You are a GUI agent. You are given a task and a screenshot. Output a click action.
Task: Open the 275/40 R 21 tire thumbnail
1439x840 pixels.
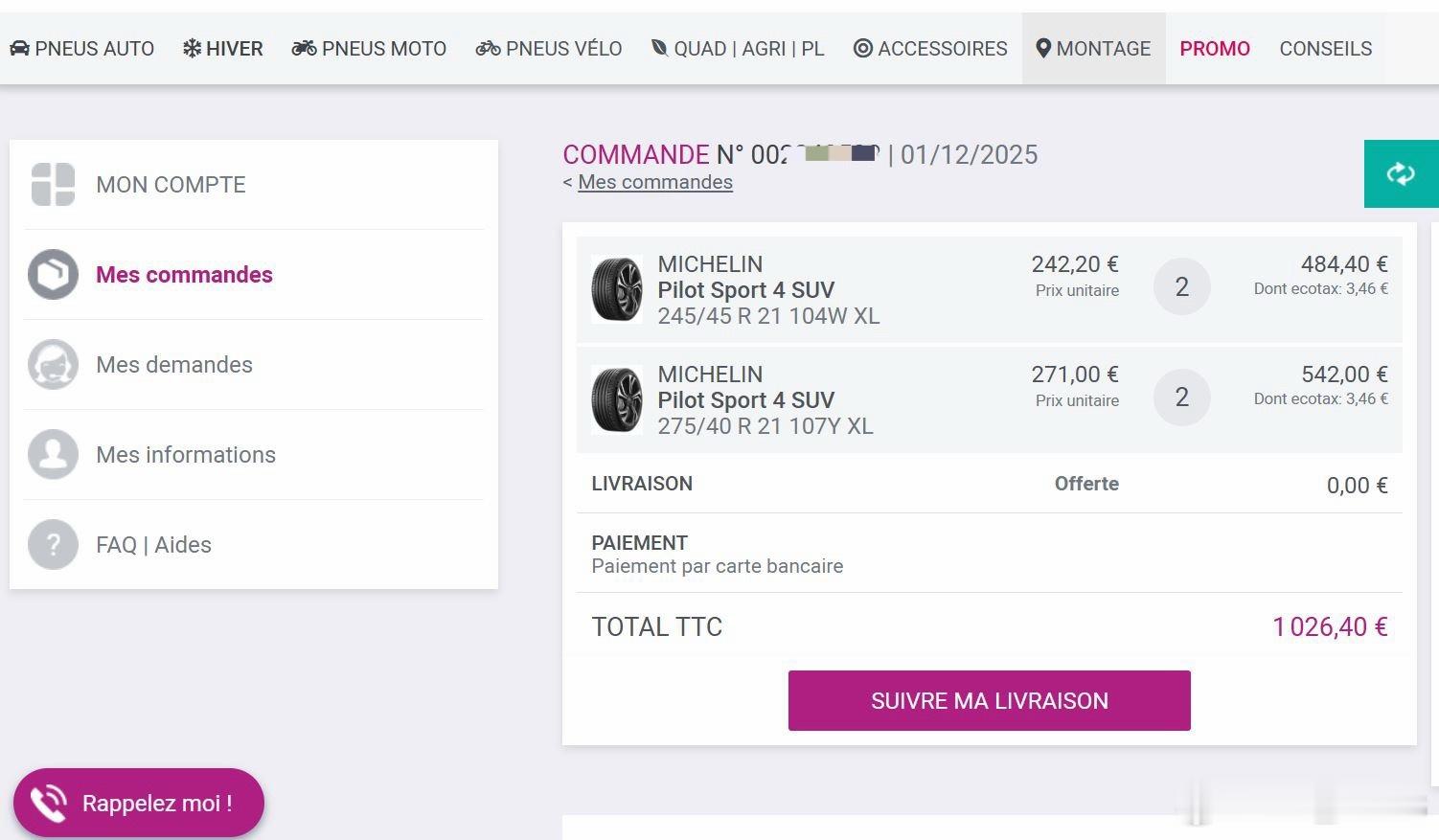[x=617, y=399]
